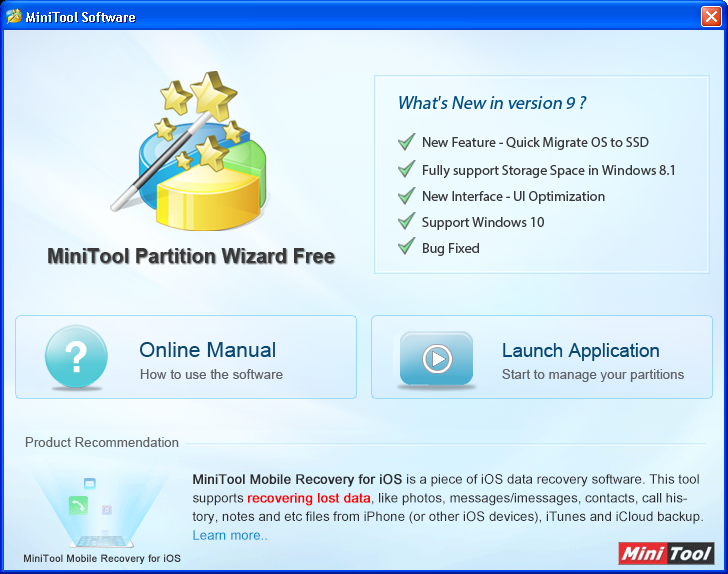Screen dimensions: 728x574
Task: Click 'MiniTool Software' window title text
Action: (x=80, y=17)
